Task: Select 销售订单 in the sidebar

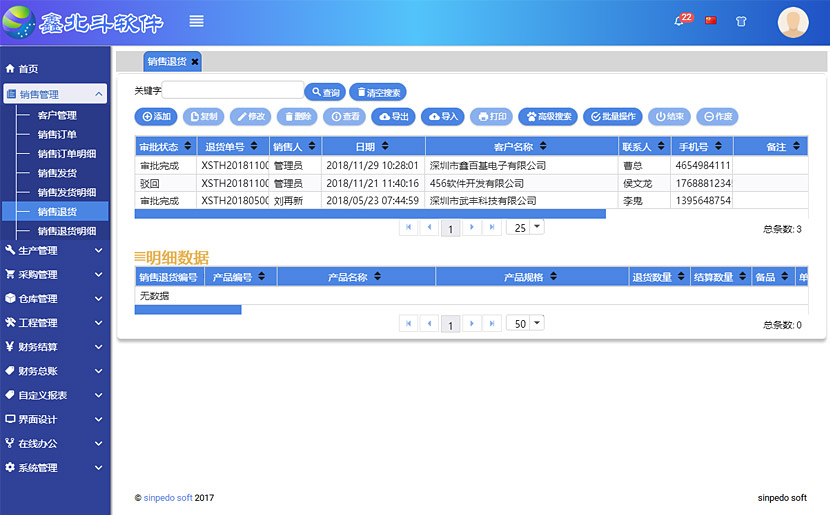Action: tap(57, 134)
